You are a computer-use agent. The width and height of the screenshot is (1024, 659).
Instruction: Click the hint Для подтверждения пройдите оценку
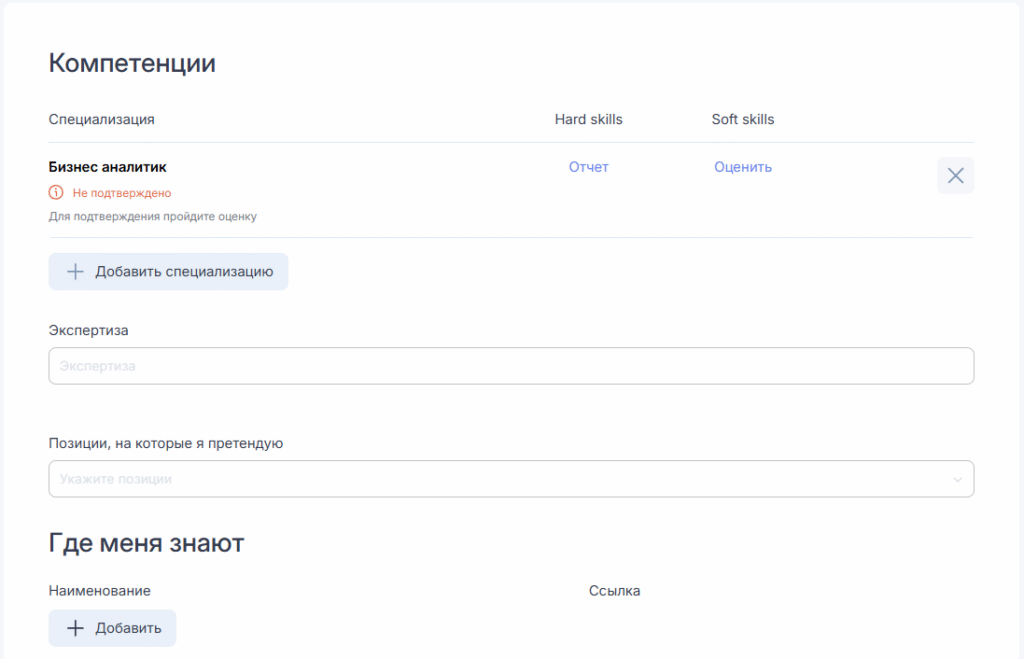pos(152,216)
